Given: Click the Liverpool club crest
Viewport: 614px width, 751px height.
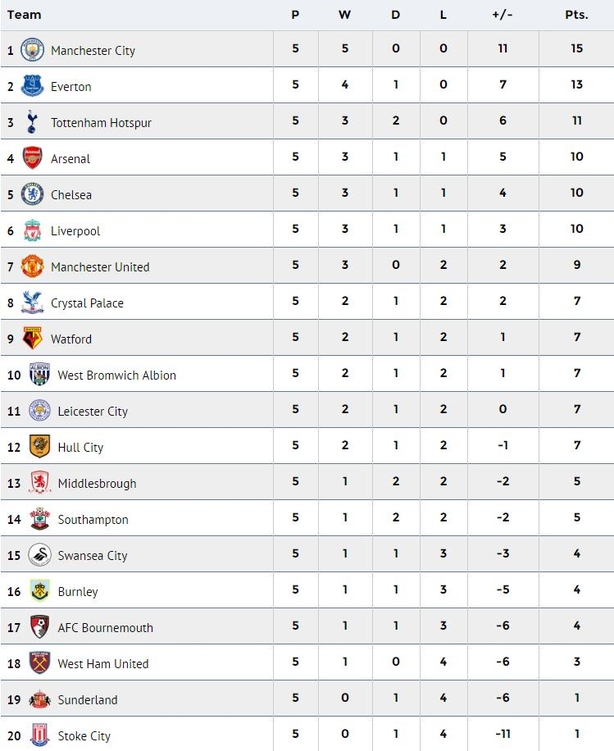Looking at the screenshot, I should (33, 230).
